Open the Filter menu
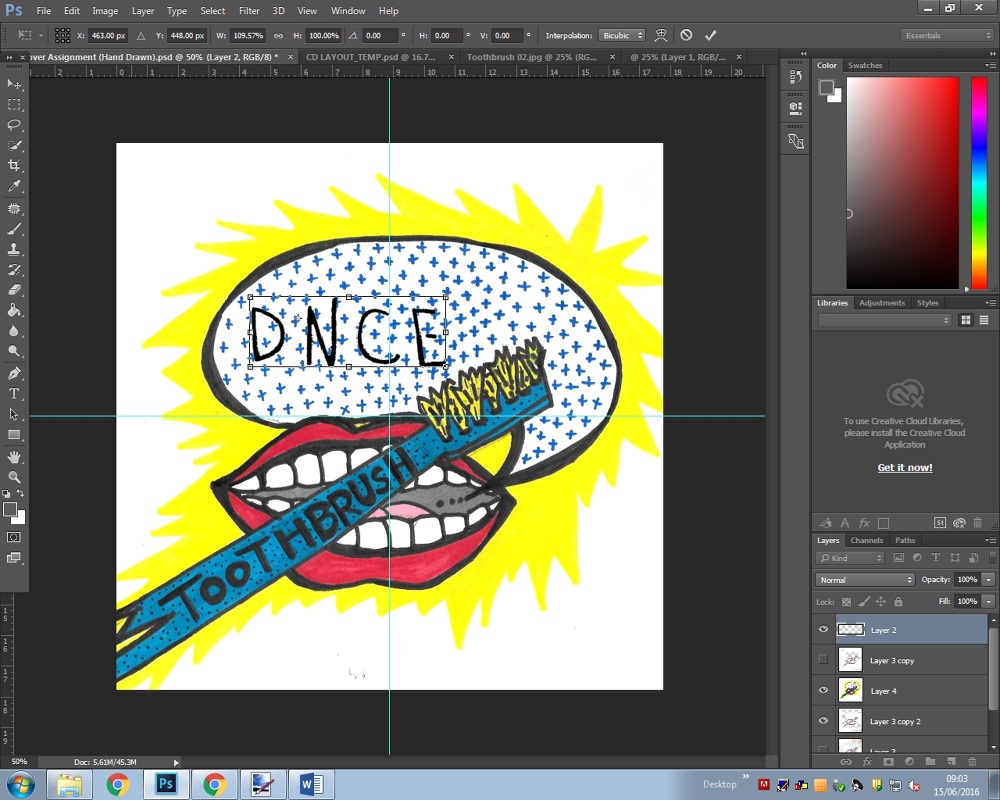Screen dimensions: 1000x800 [x=247, y=11]
